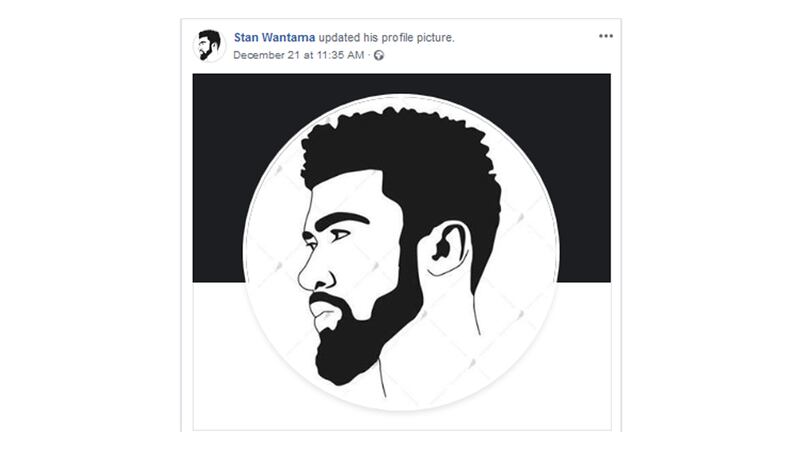Click the first name 'Stan' in header

click(246, 38)
